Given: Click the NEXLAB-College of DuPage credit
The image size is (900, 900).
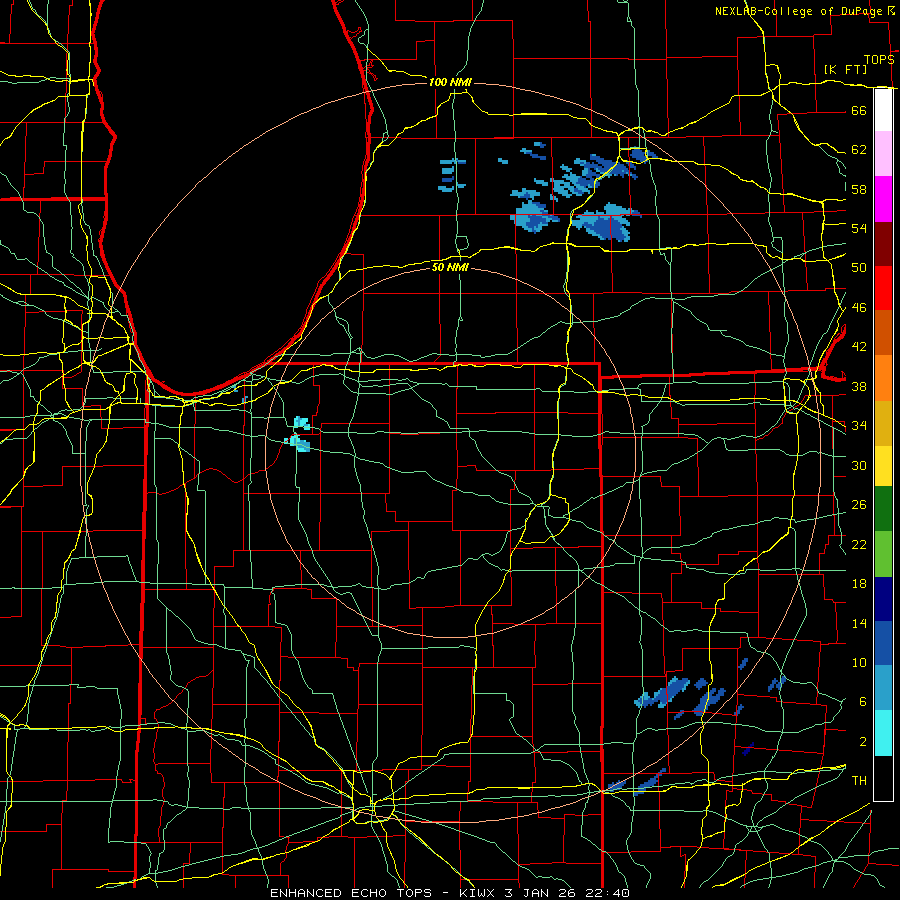Looking at the screenshot, I should (x=799, y=11).
